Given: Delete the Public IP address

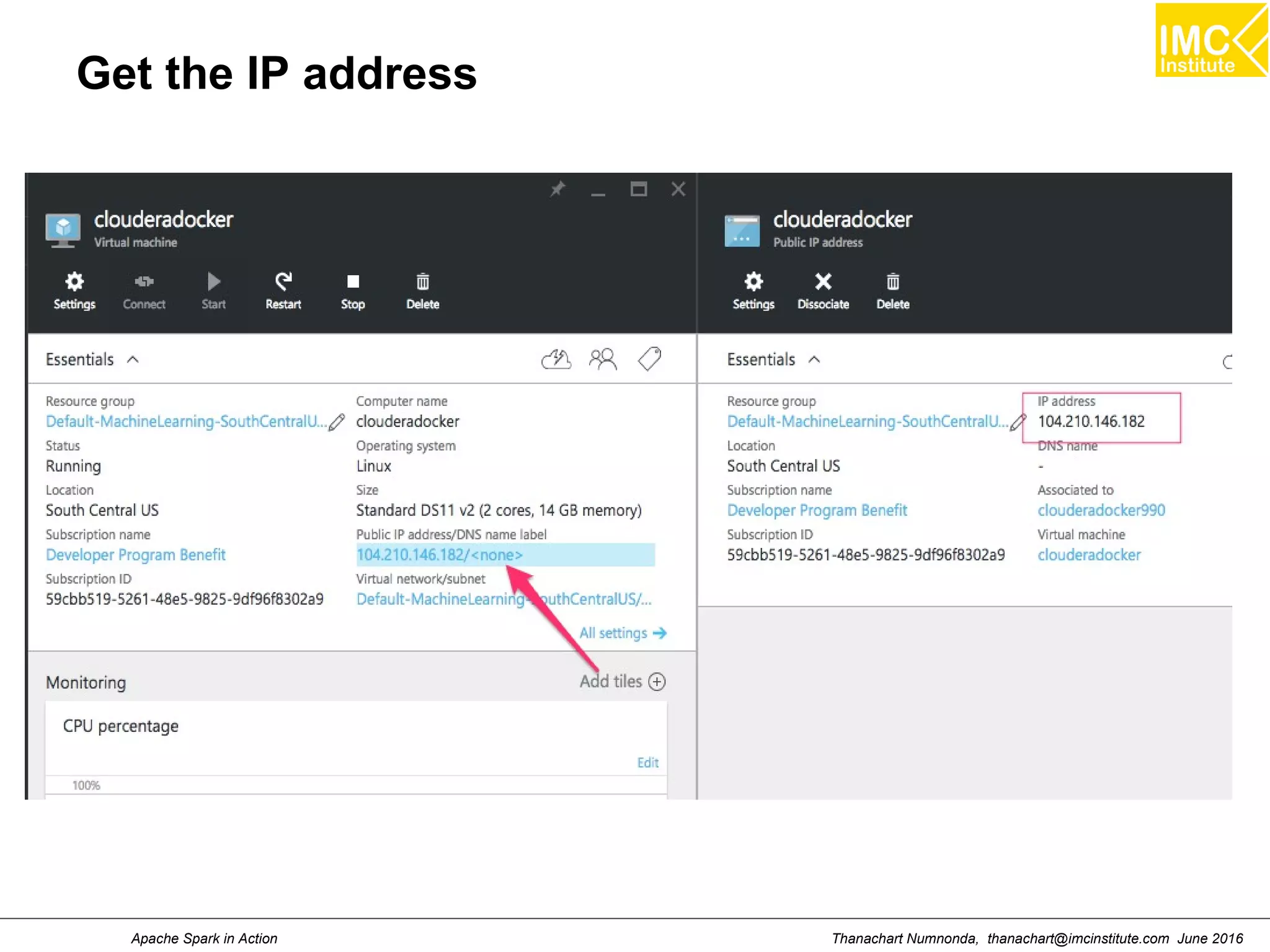Looking at the screenshot, I should (x=892, y=283).
